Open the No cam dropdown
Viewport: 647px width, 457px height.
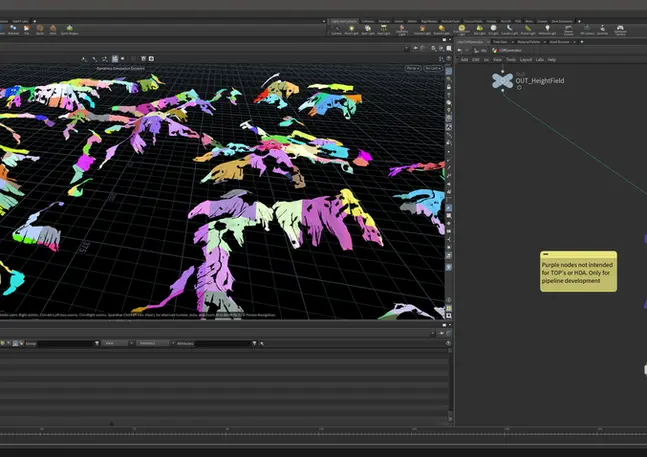433,68
